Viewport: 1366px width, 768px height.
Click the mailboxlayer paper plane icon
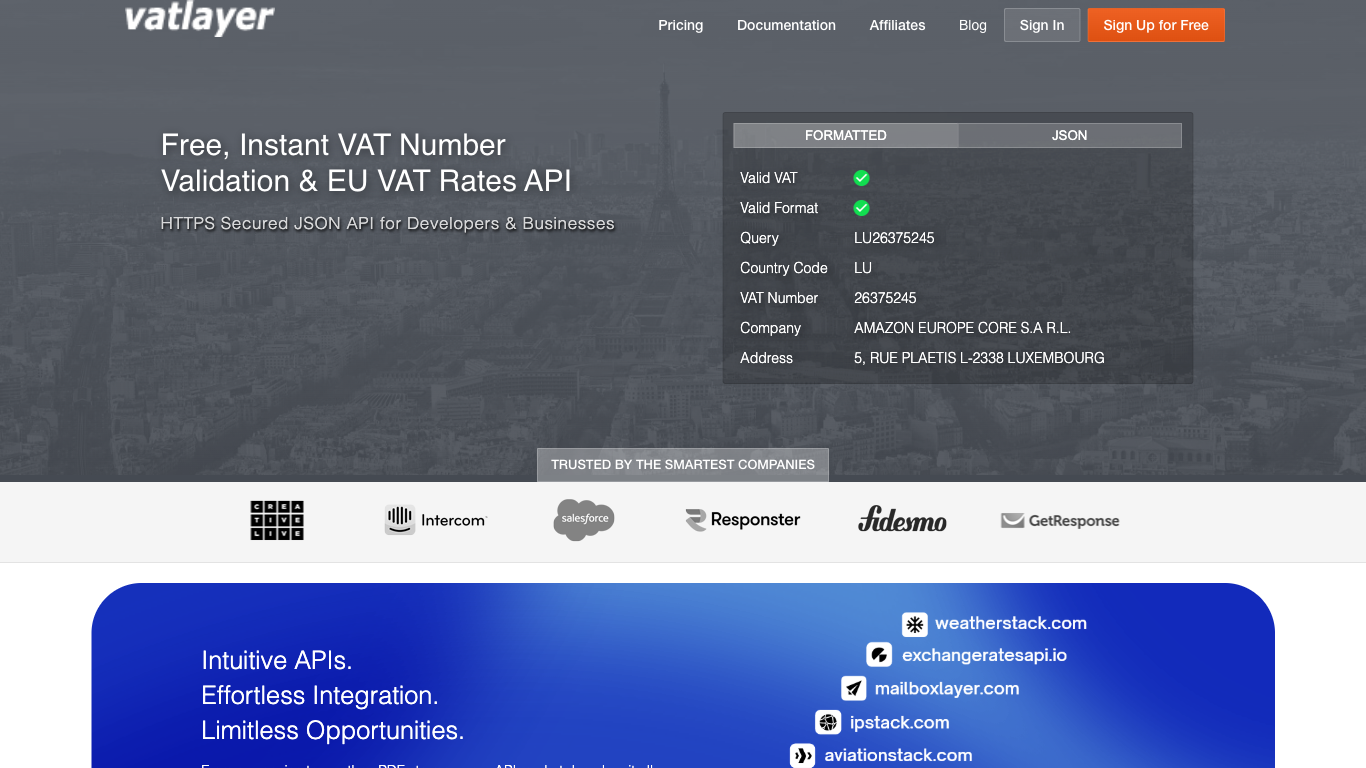(853, 689)
